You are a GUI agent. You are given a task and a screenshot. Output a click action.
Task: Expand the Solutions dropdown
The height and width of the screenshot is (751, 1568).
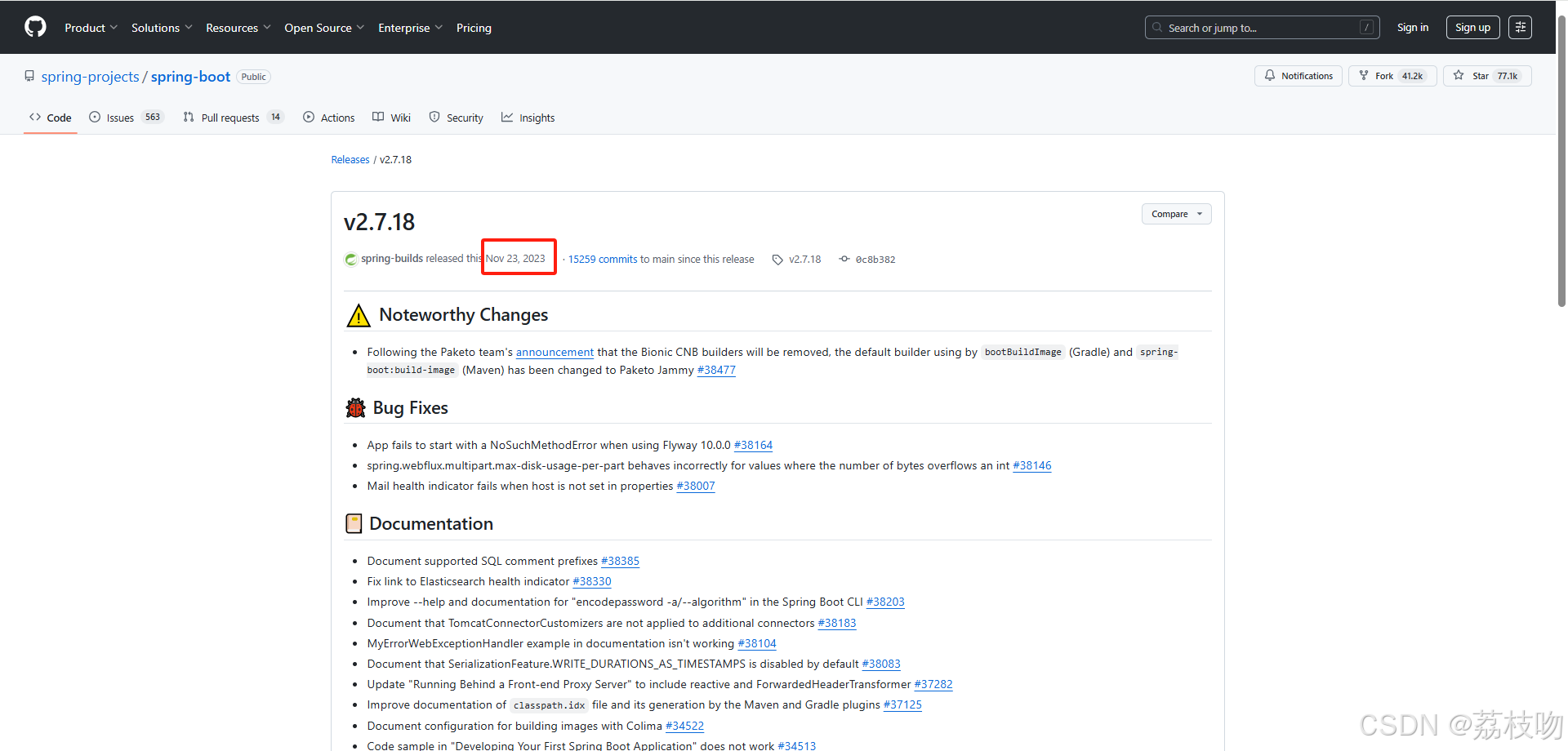(162, 28)
